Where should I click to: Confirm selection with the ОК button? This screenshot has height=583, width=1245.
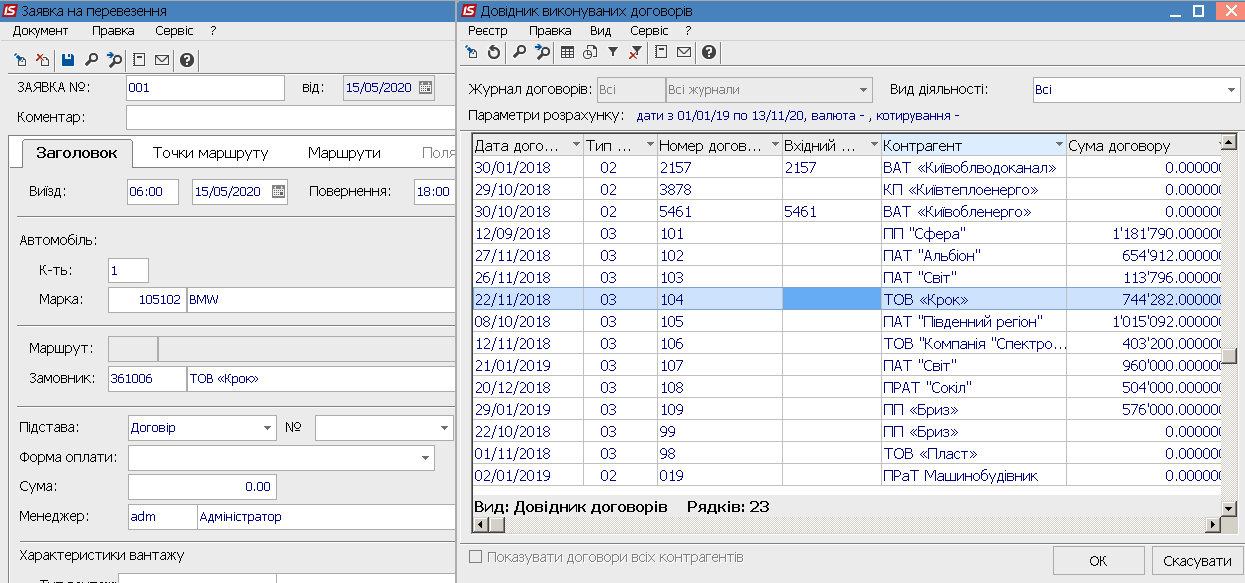[1098, 561]
